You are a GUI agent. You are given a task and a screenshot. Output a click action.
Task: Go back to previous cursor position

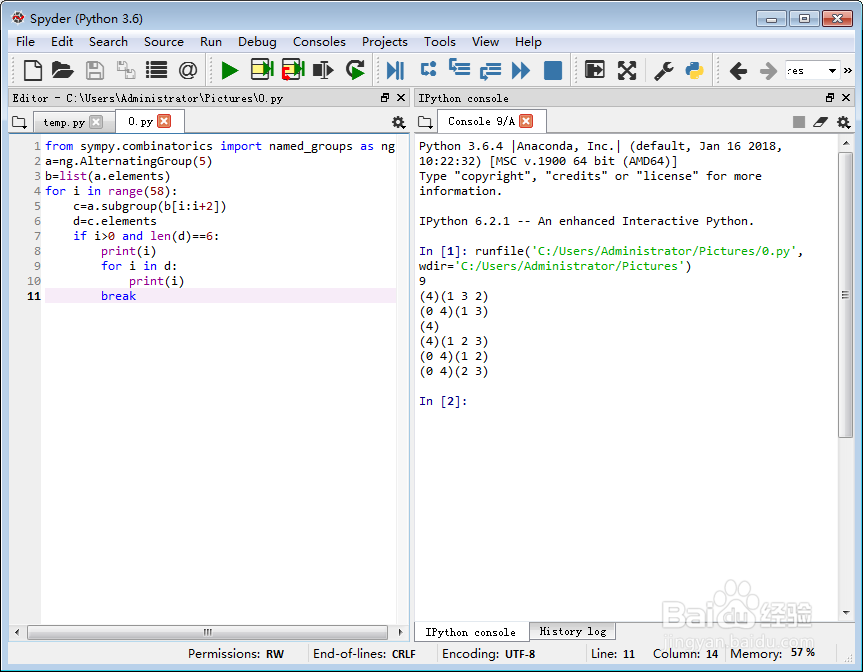point(738,70)
